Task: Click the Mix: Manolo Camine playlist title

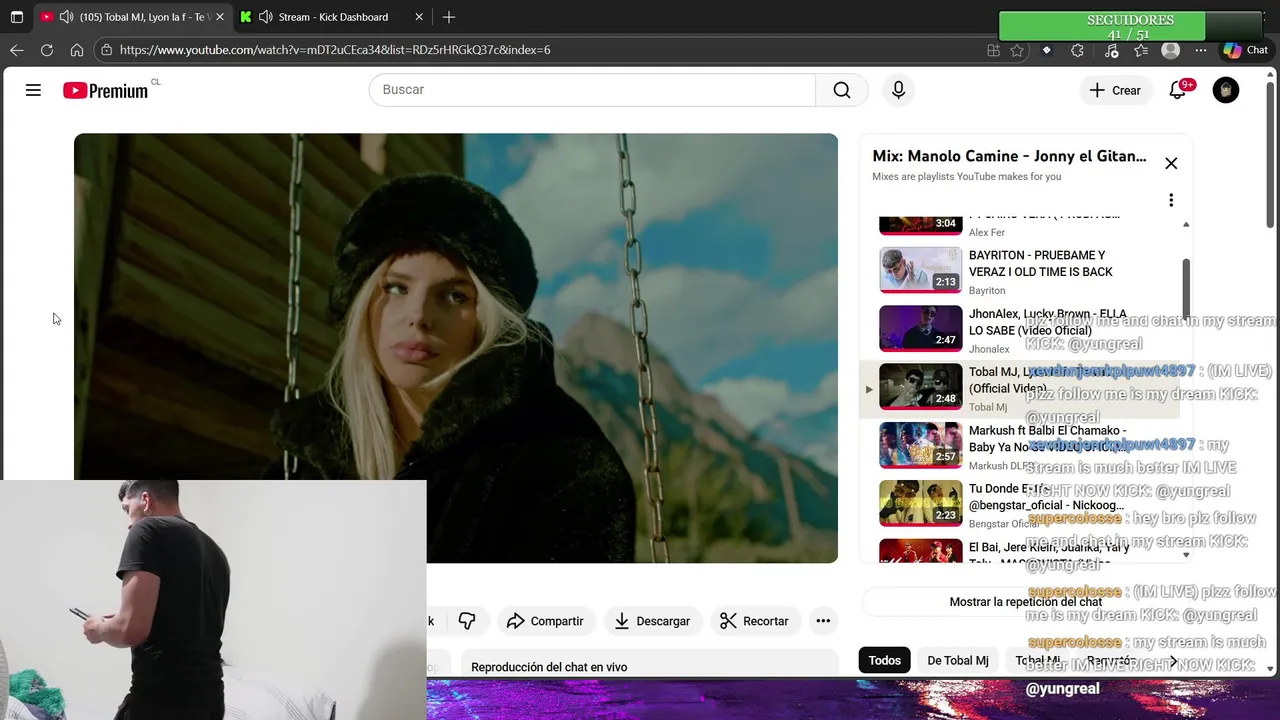Action: click(x=1009, y=156)
